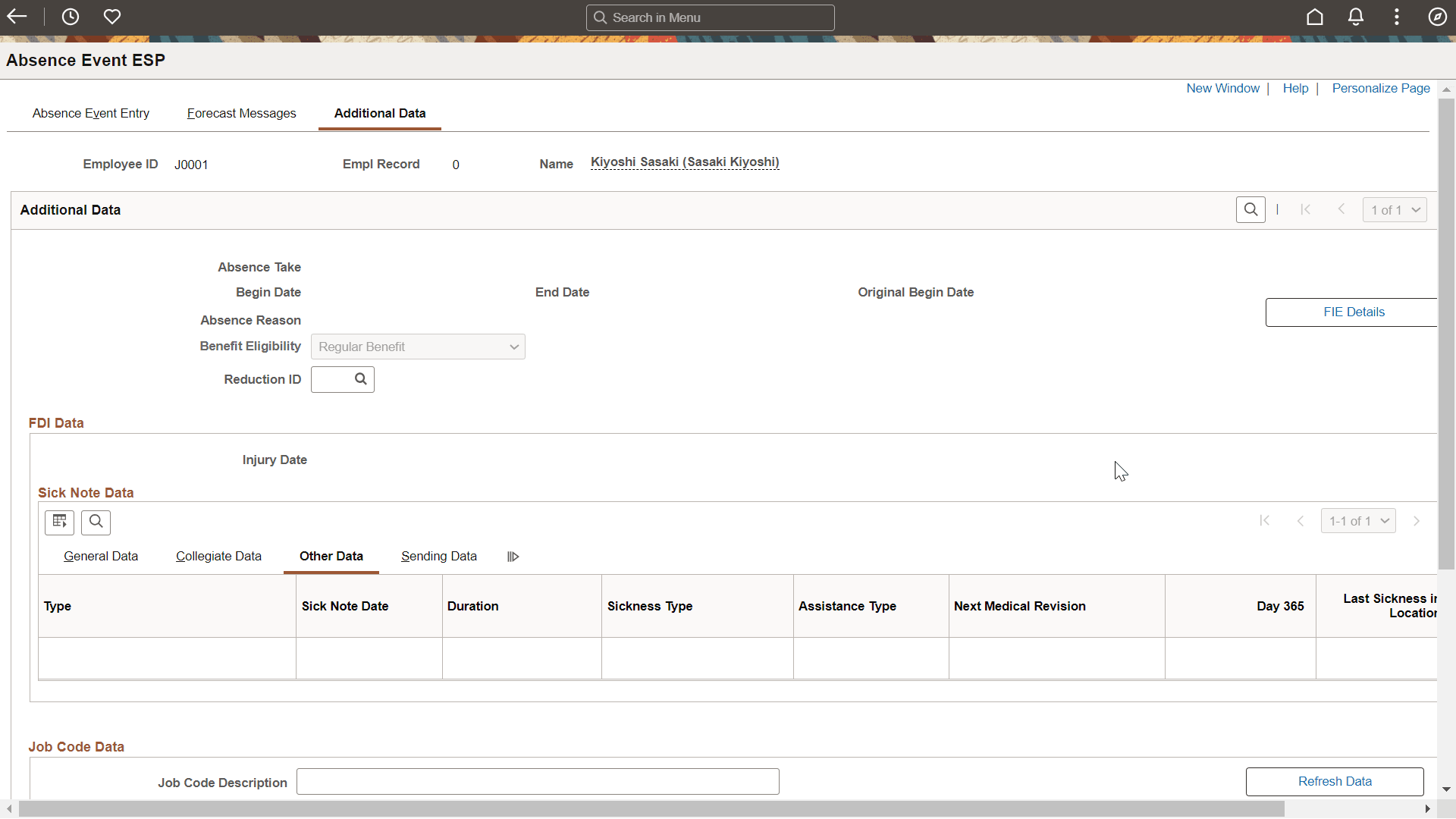The height and width of the screenshot is (819, 1456).
Task: Show all Sick Note Data tab columns
Action: pyautogui.click(x=512, y=556)
